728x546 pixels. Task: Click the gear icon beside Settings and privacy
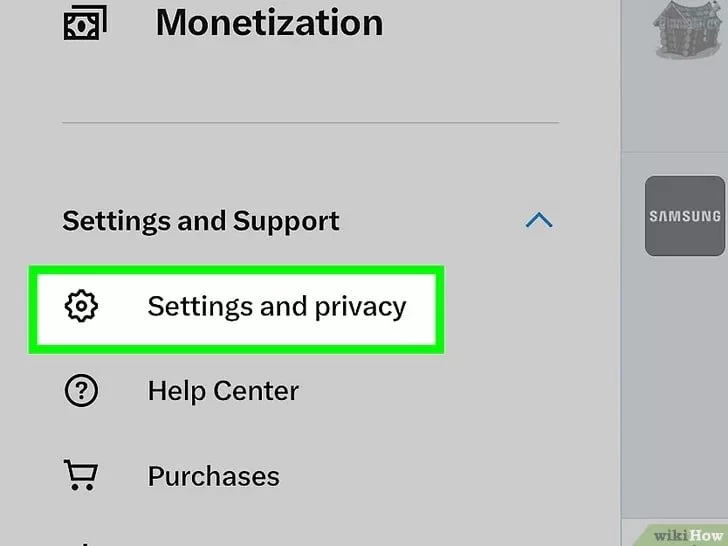coord(81,306)
